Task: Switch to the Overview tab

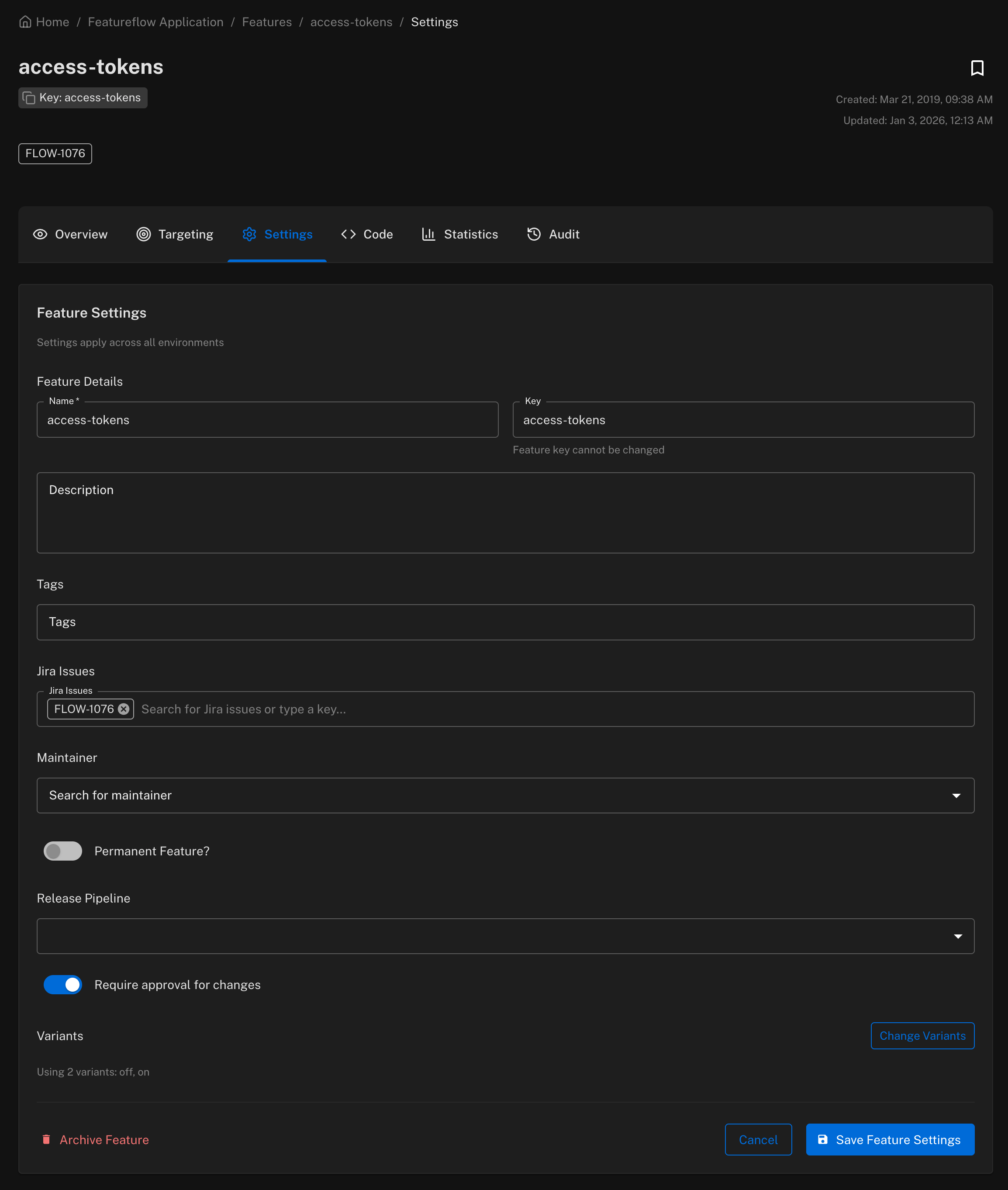Action: (70, 234)
